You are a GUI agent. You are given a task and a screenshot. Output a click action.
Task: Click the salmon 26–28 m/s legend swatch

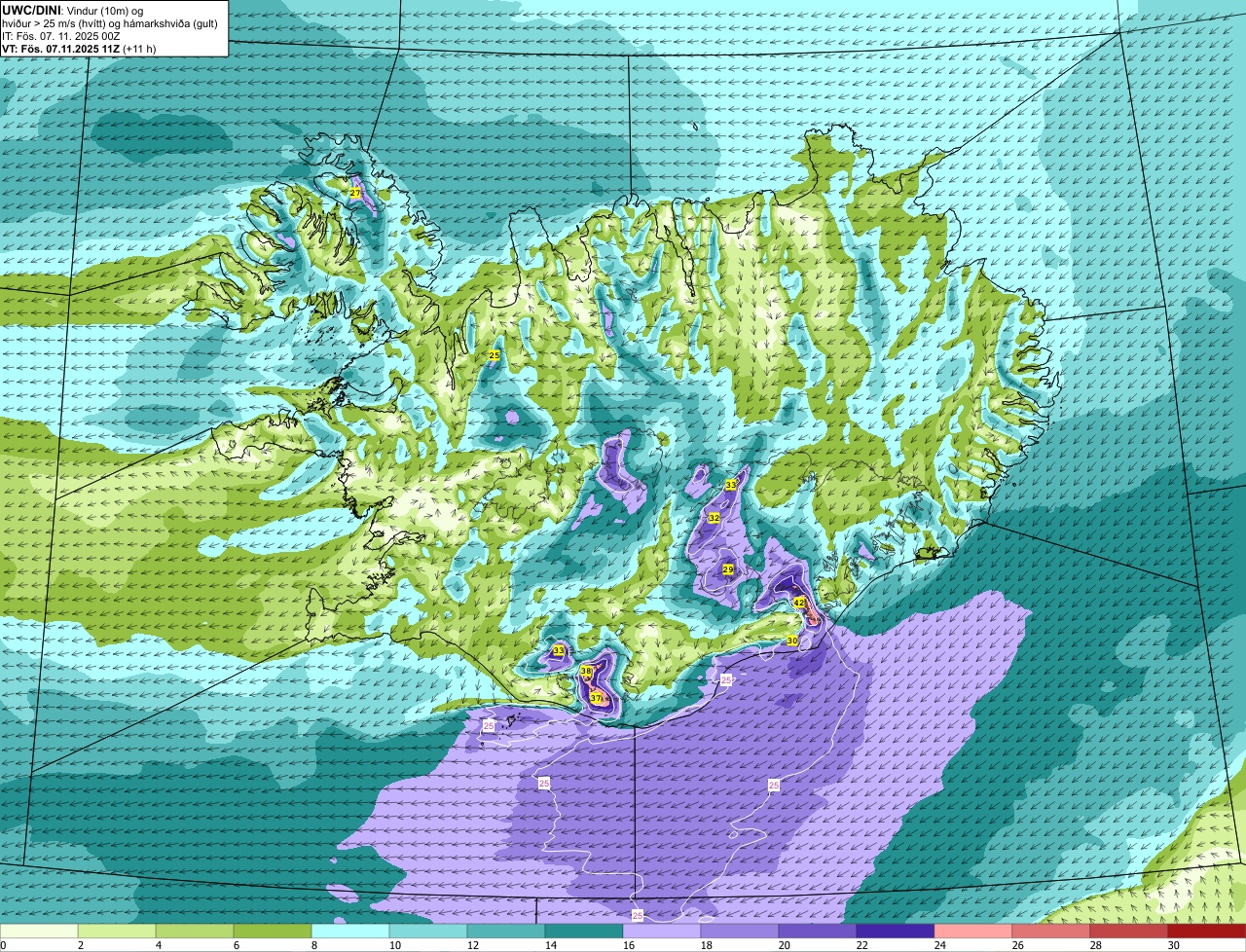[x=1052, y=932]
